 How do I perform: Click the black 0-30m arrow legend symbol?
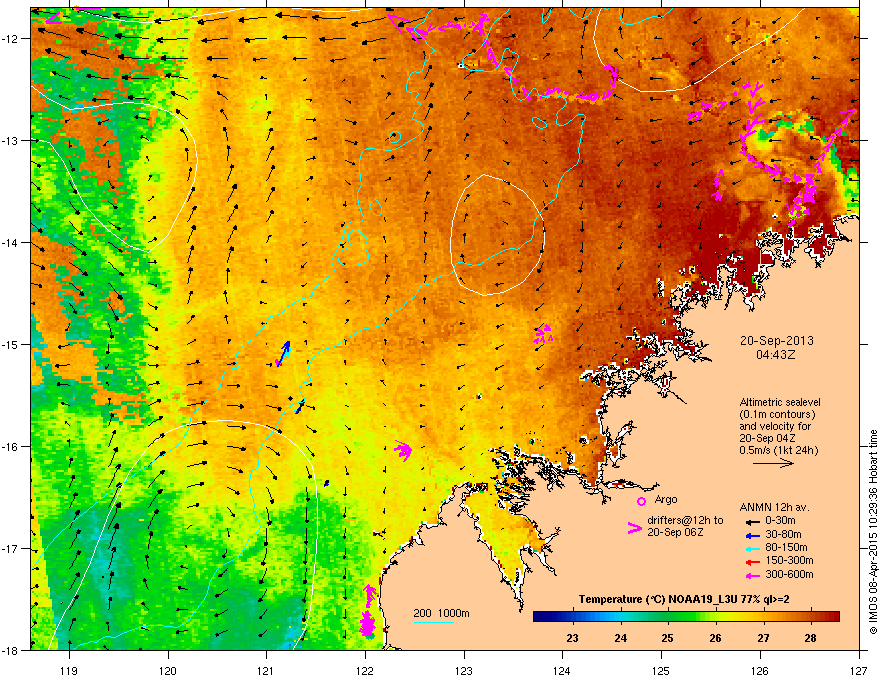(753, 521)
